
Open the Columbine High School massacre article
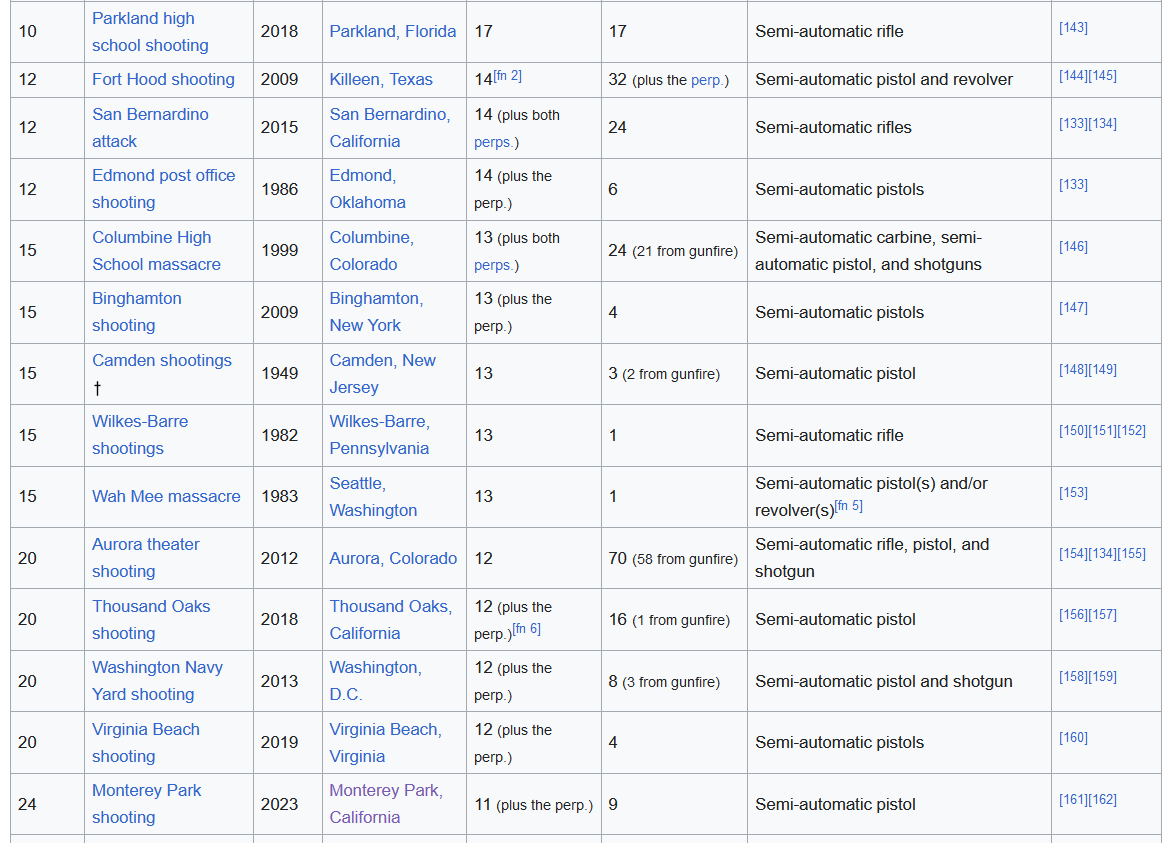[156, 251]
